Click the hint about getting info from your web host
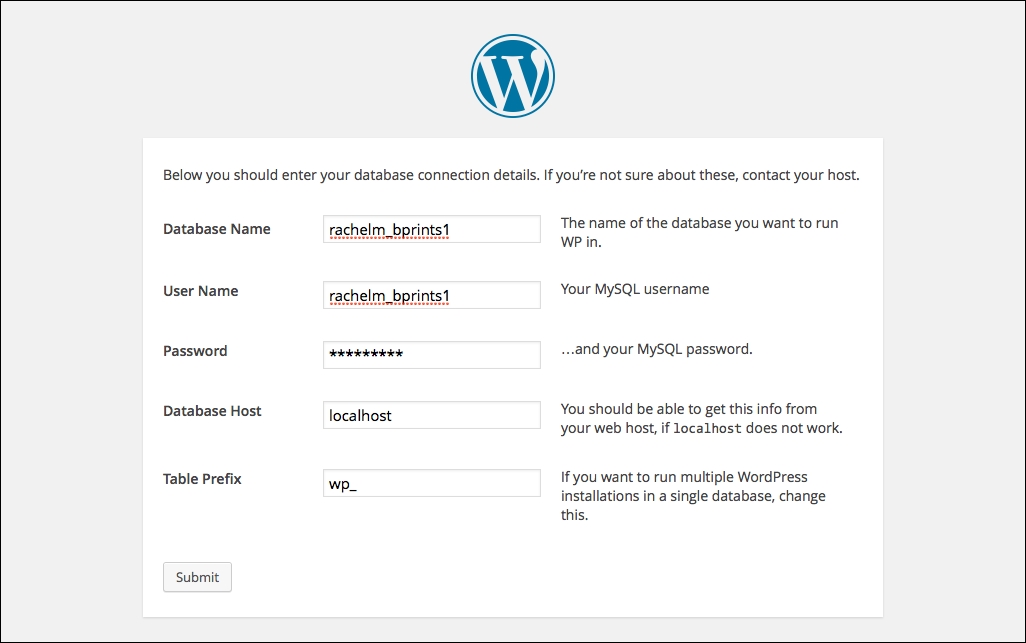Viewport: 1026px width, 643px height. pos(701,418)
